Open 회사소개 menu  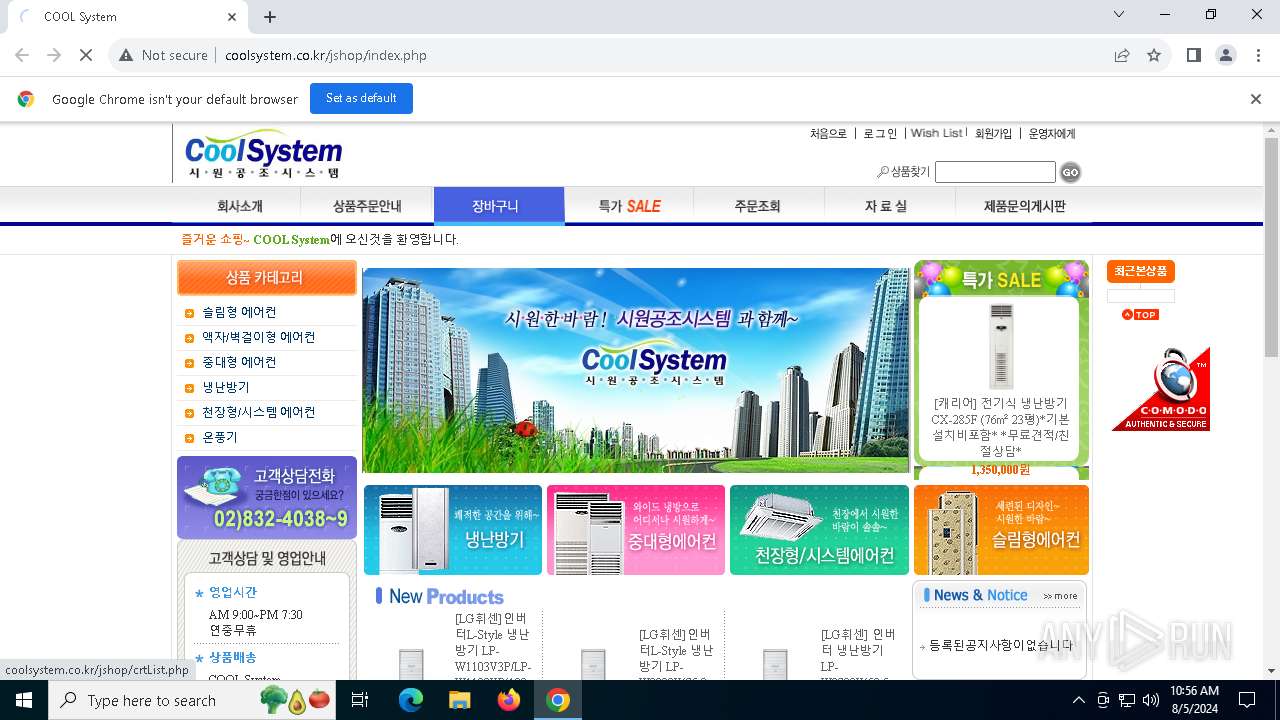(x=239, y=206)
